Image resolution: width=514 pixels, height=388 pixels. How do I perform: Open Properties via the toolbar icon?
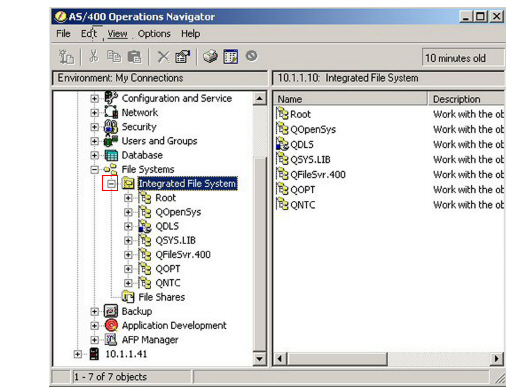click(x=183, y=57)
